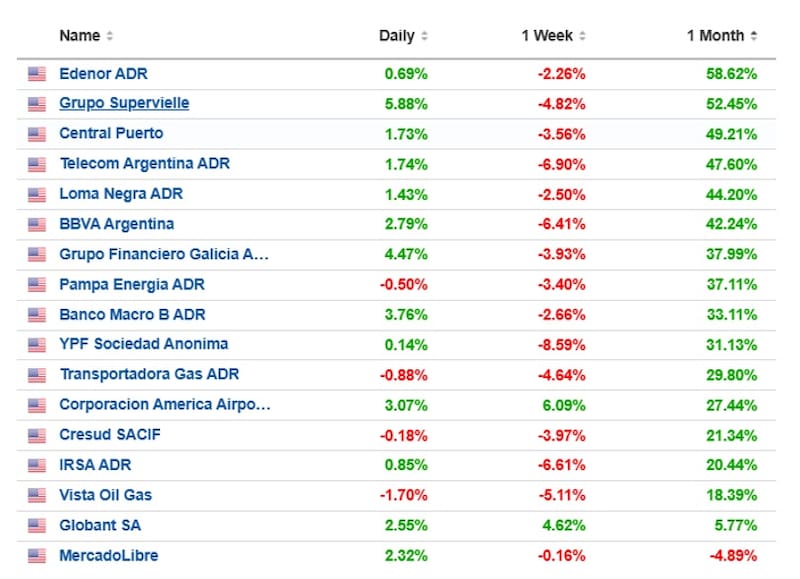Click the flag icon next to Pampa Energia ADR

(37, 284)
